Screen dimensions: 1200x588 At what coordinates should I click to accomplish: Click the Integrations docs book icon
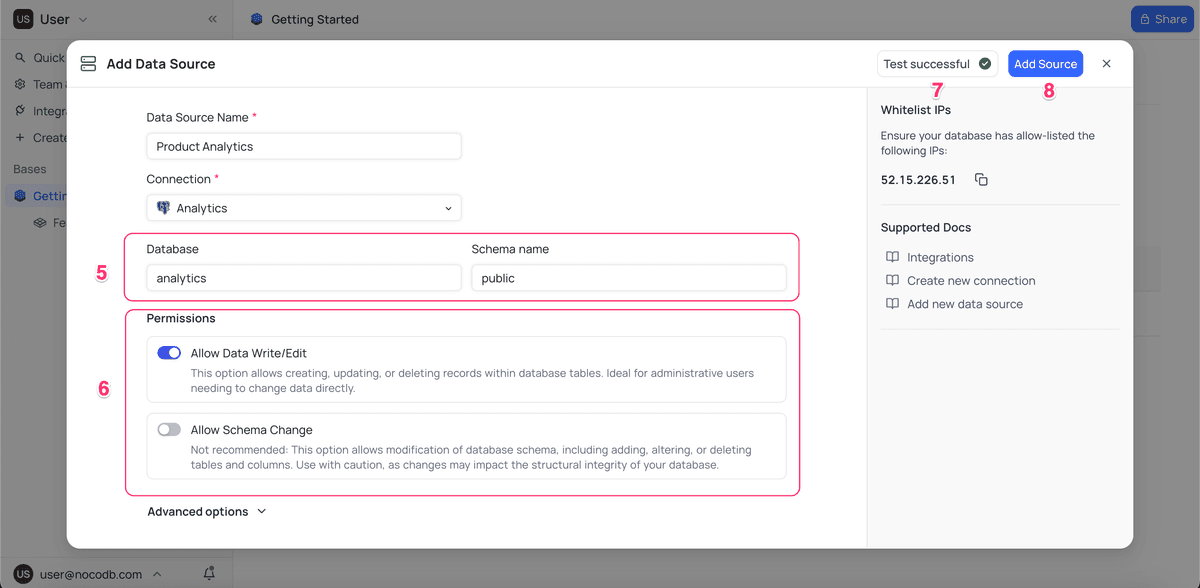[x=891, y=257]
